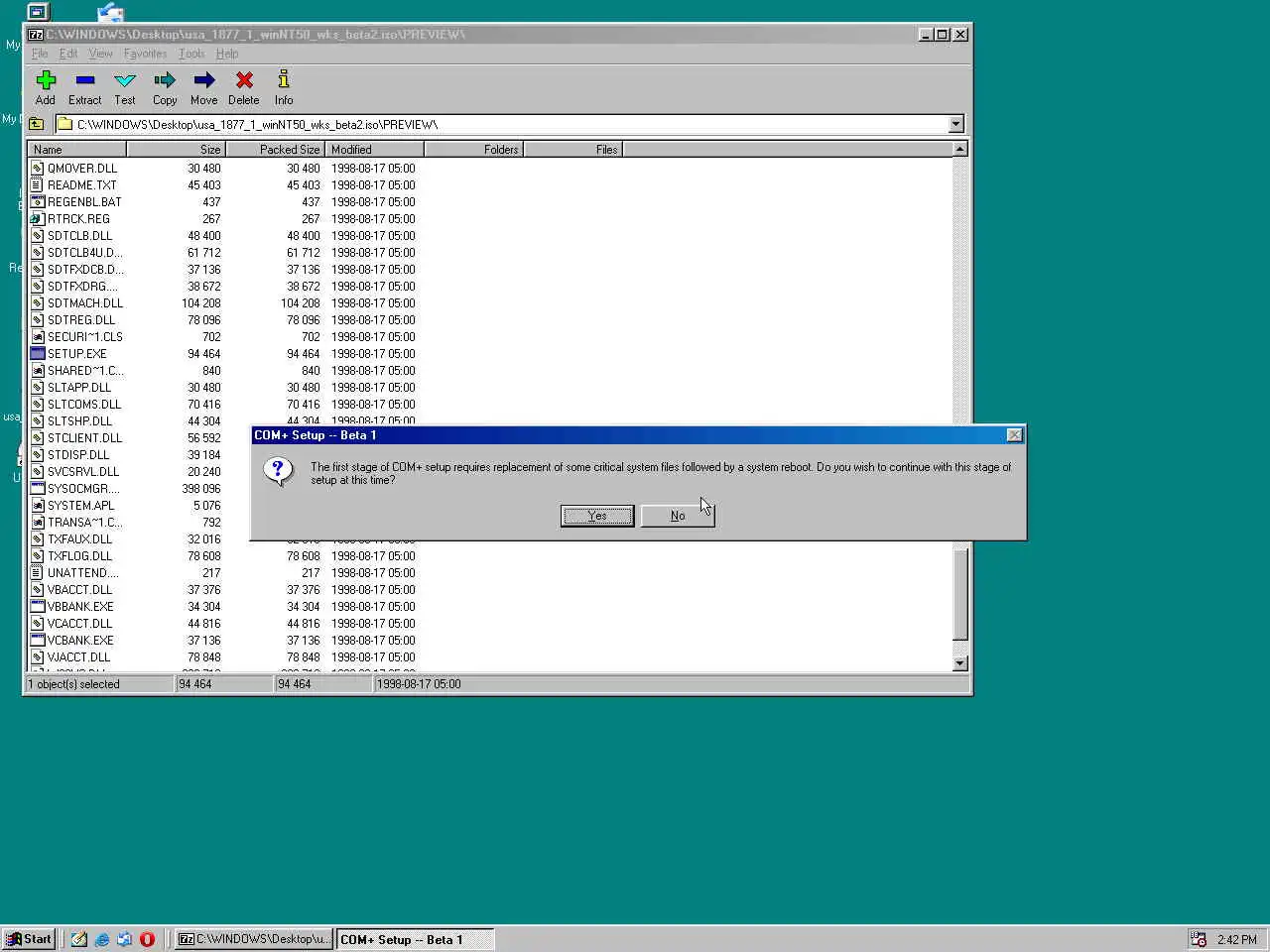Select the VCACCT.DLL file name
1270x952 pixels.
[80, 624]
